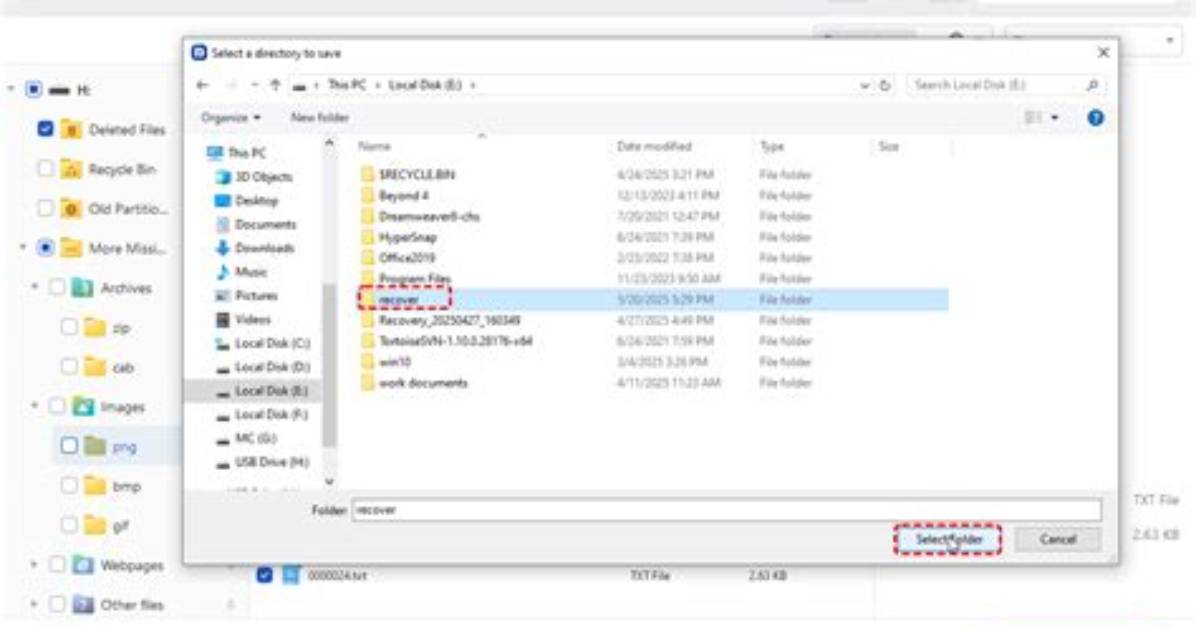Open 3D Objects in navigation pane

[x=255, y=176]
